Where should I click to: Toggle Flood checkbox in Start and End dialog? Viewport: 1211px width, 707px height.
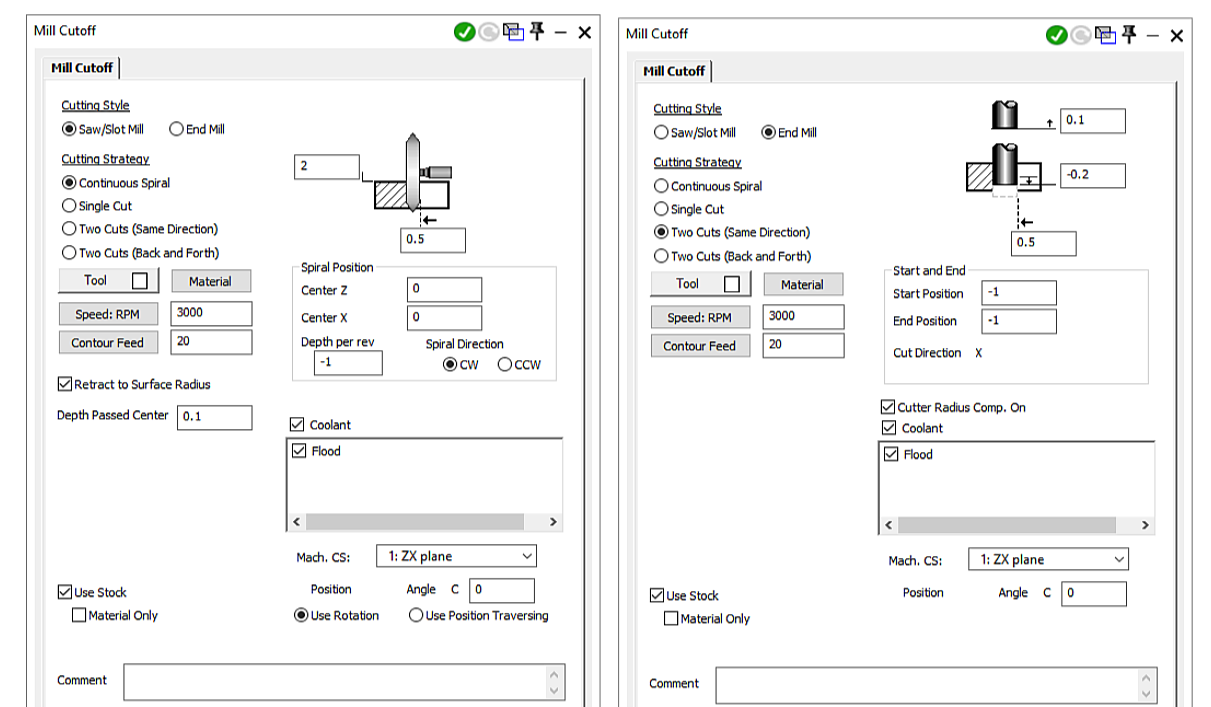pyautogui.click(x=909, y=454)
